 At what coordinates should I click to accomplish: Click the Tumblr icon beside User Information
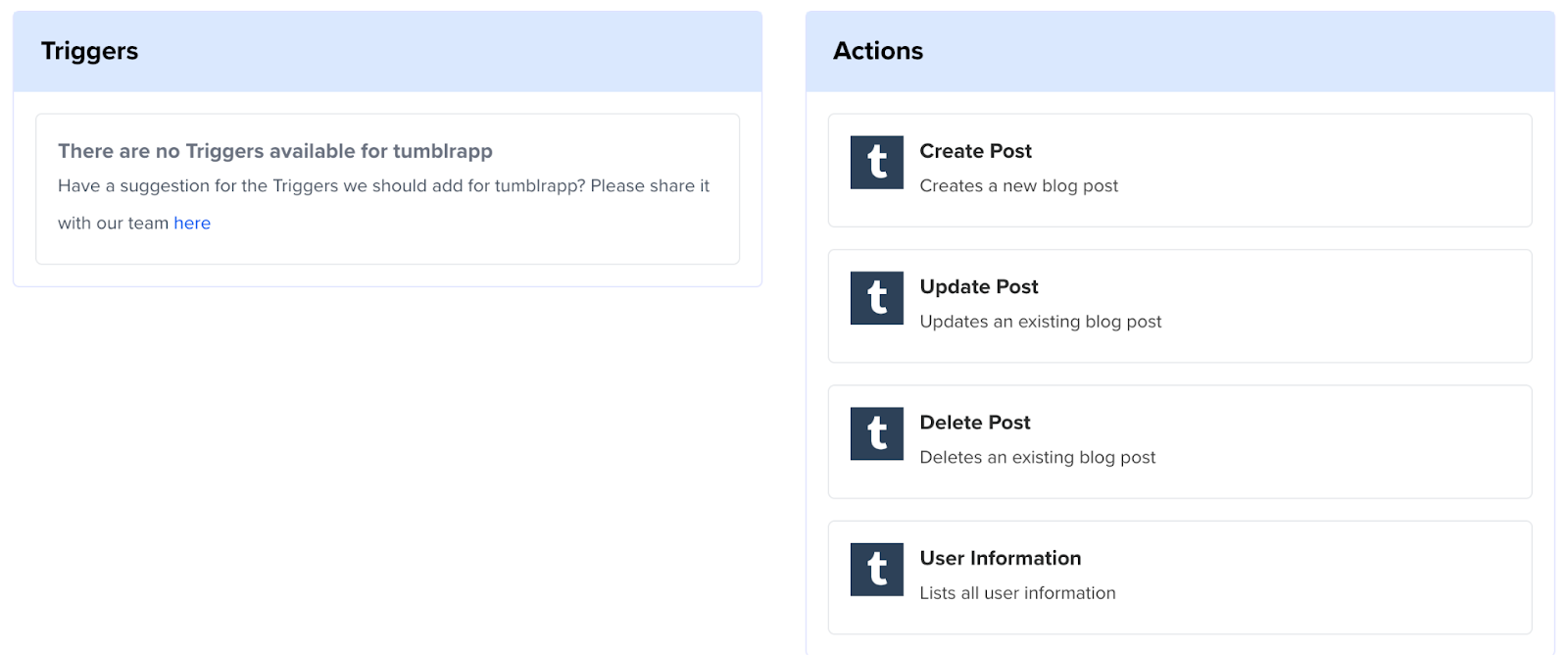tap(876, 570)
